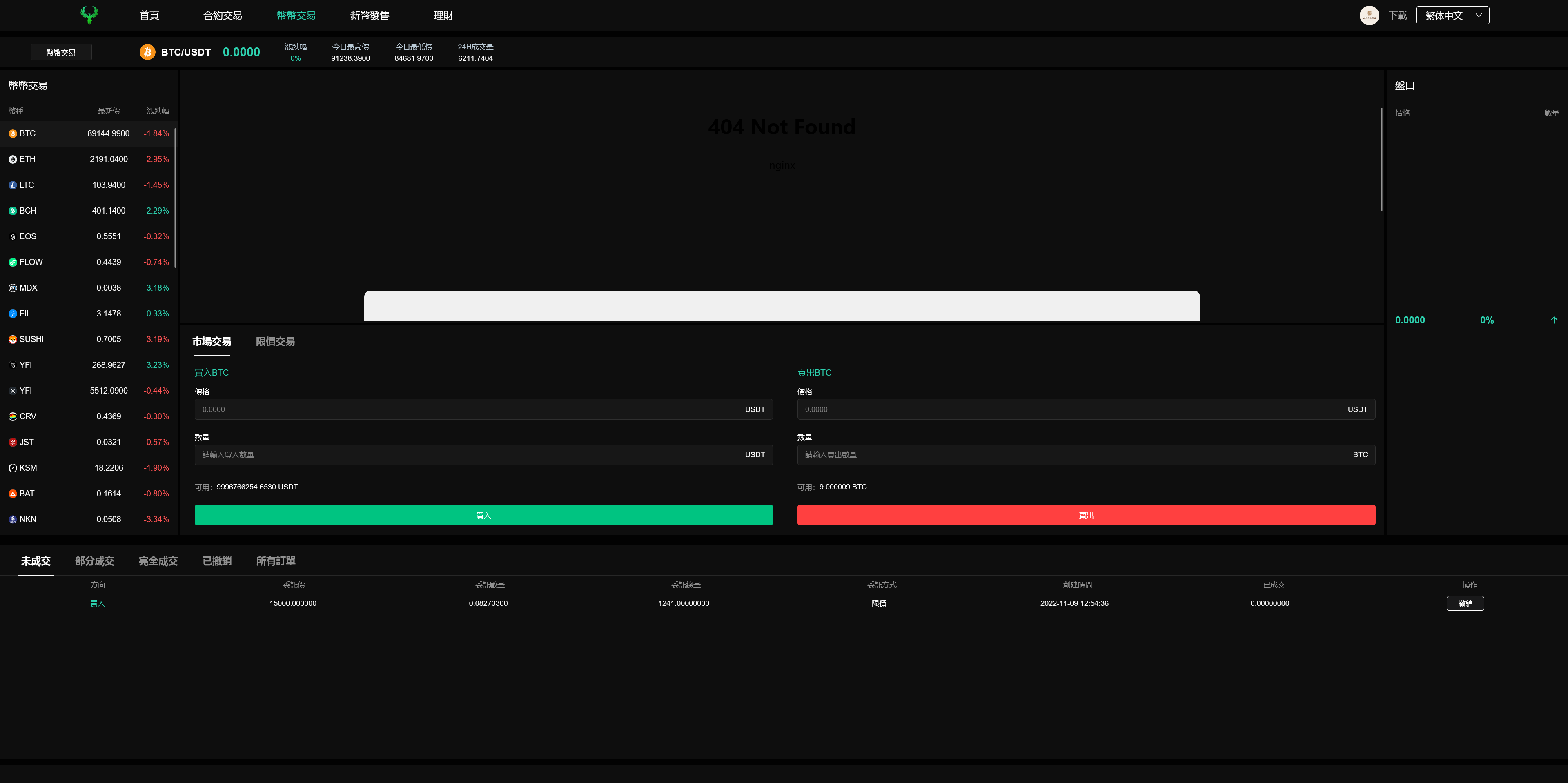Open the 部分成交 orders tab
The image size is (1568, 783).
94,561
